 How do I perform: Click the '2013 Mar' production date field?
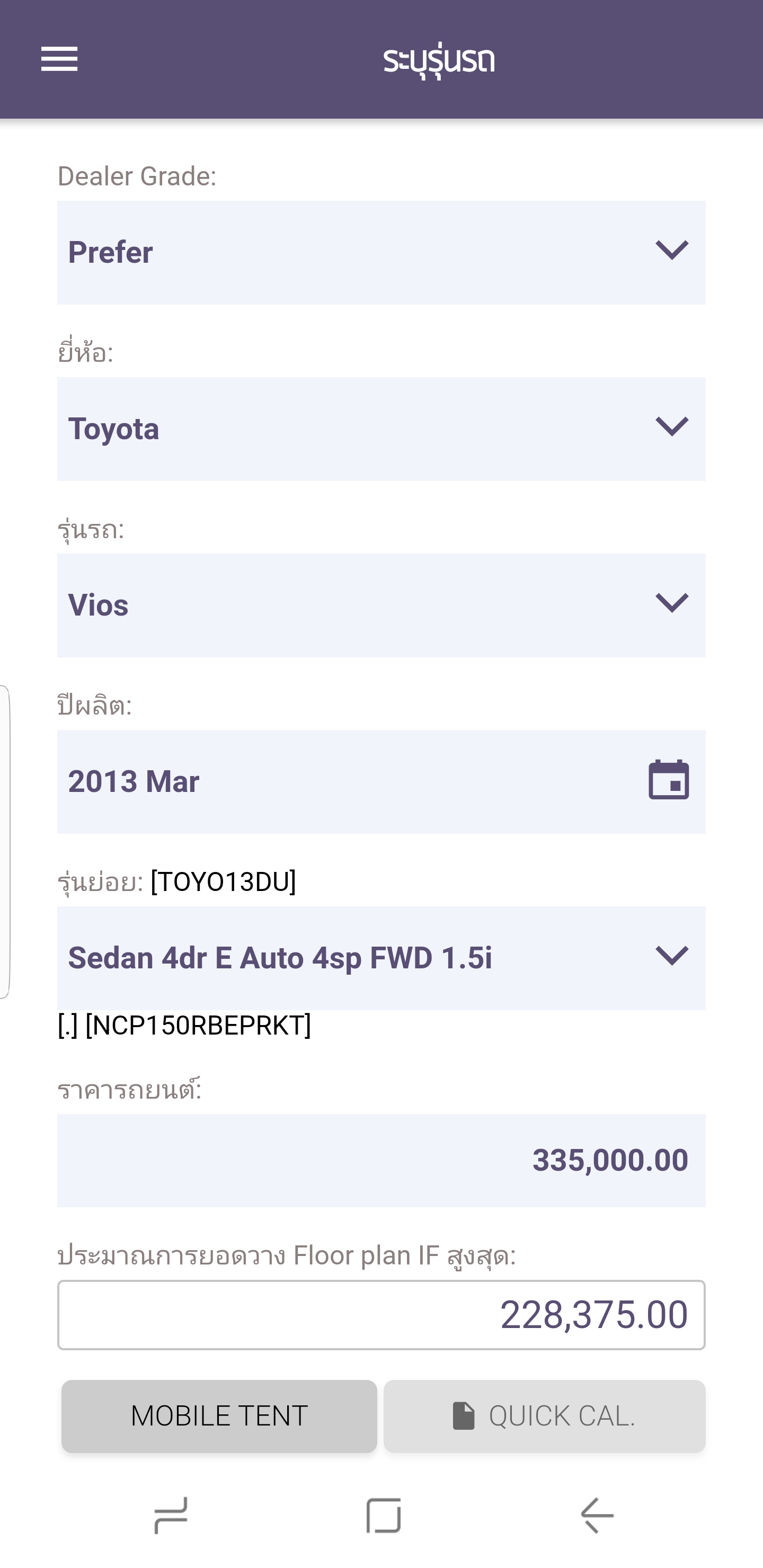(134, 781)
